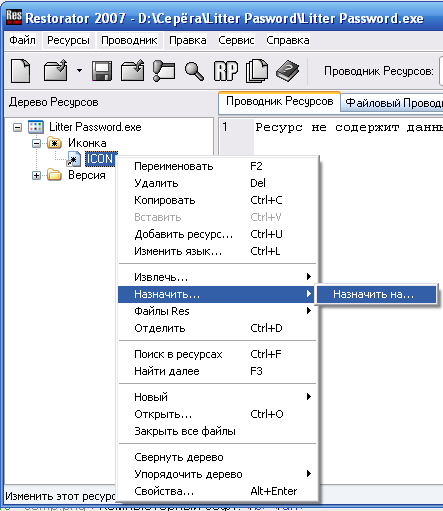Open the Файлы Res submenu
This screenshot has height=511, width=443.
(217, 311)
